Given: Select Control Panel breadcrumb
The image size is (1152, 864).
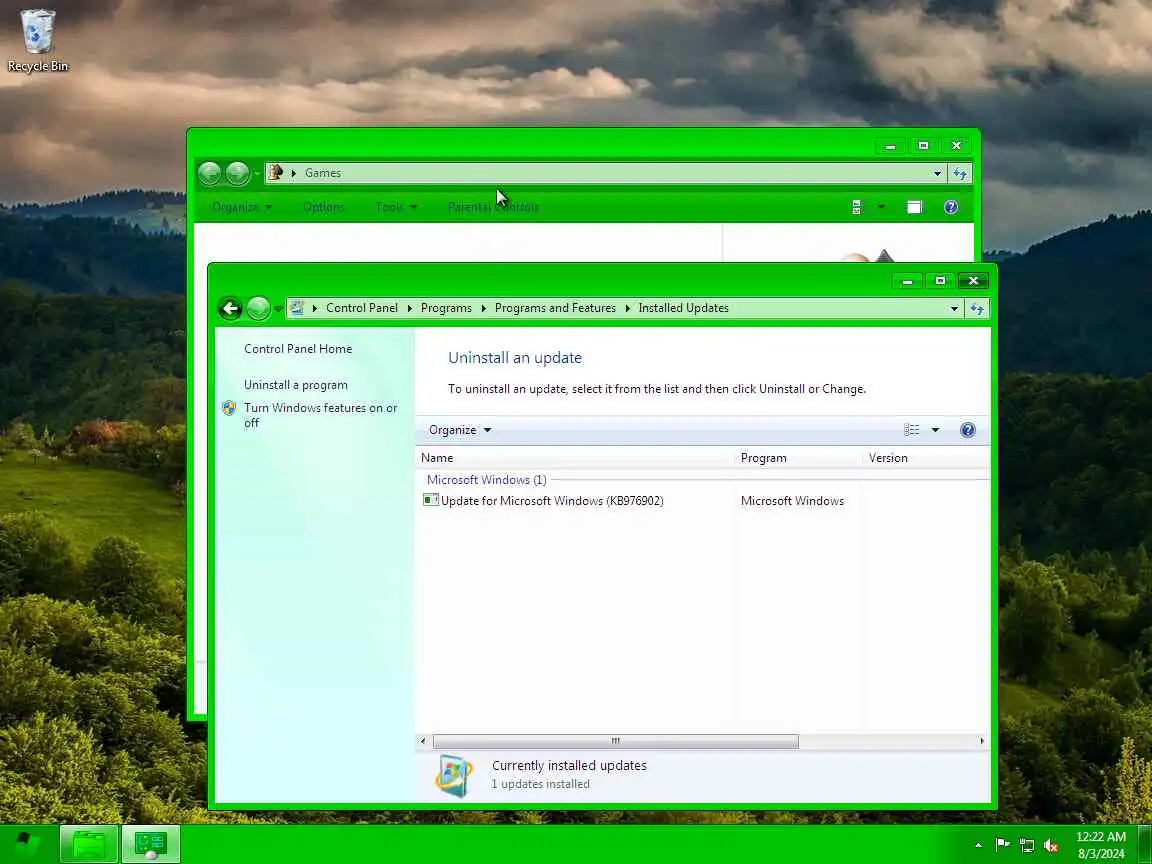Looking at the screenshot, I should pos(361,308).
